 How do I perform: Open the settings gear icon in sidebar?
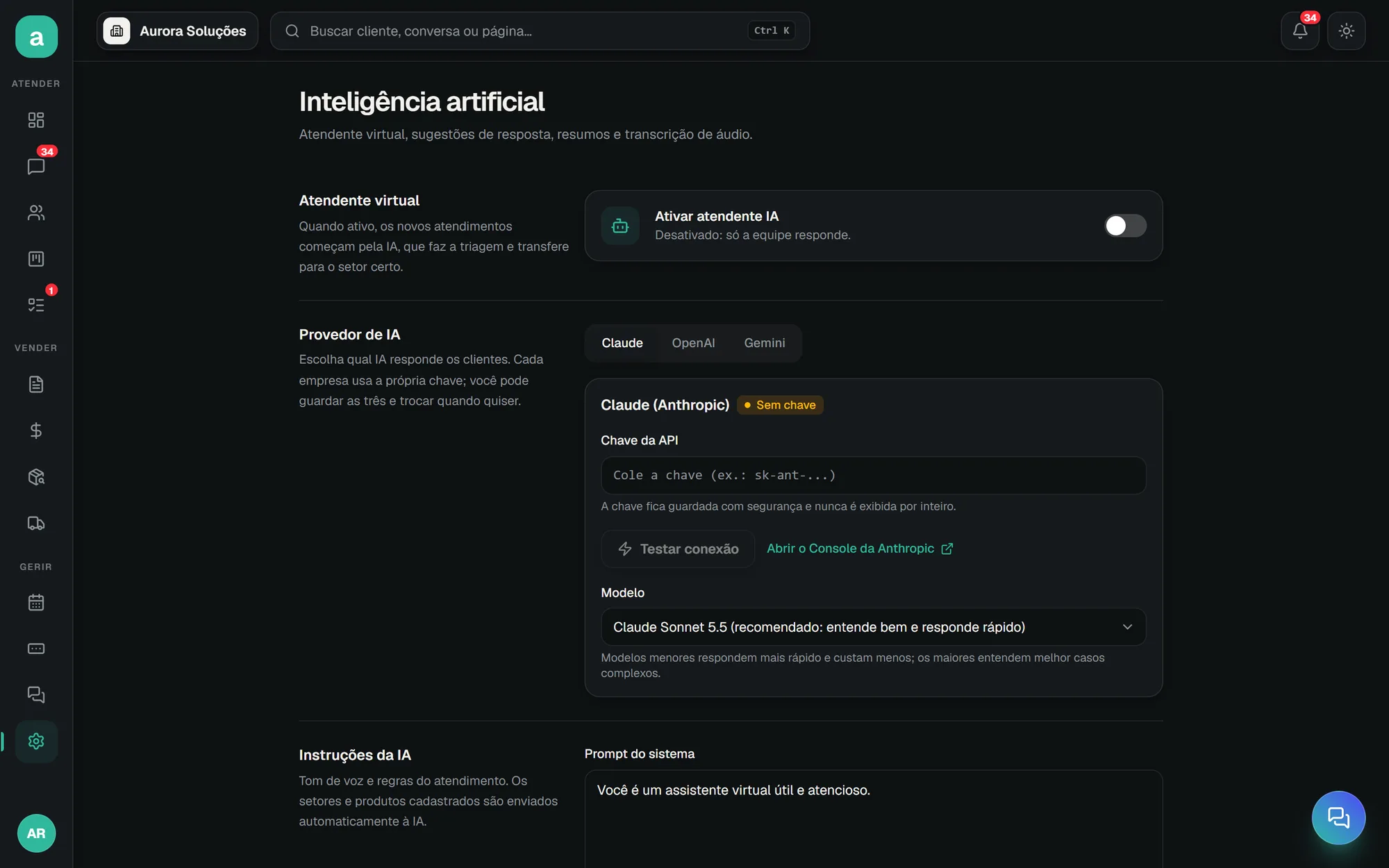pyautogui.click(x=36, y=741)
